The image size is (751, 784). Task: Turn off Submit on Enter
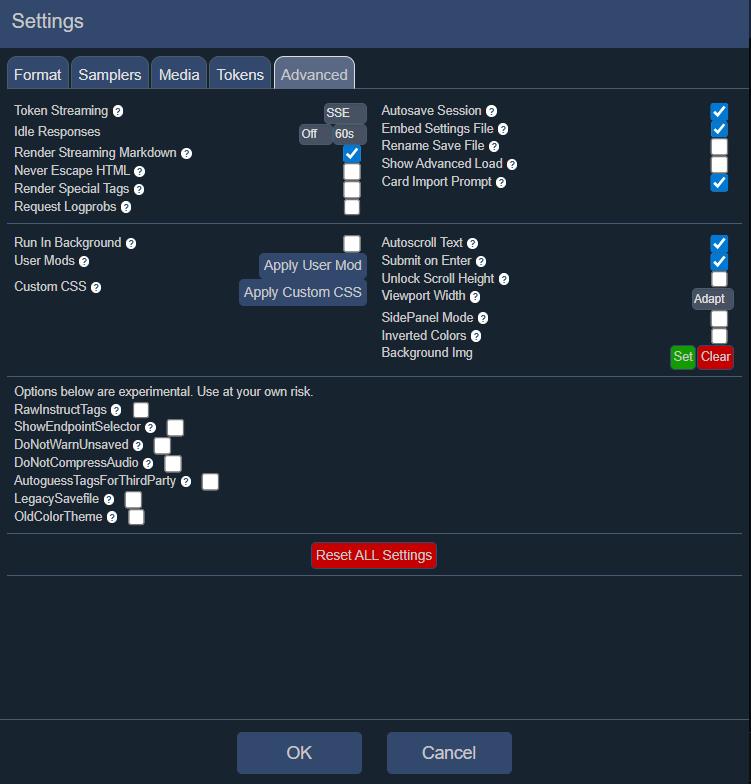pyautogui.click(x=719, y=262)
